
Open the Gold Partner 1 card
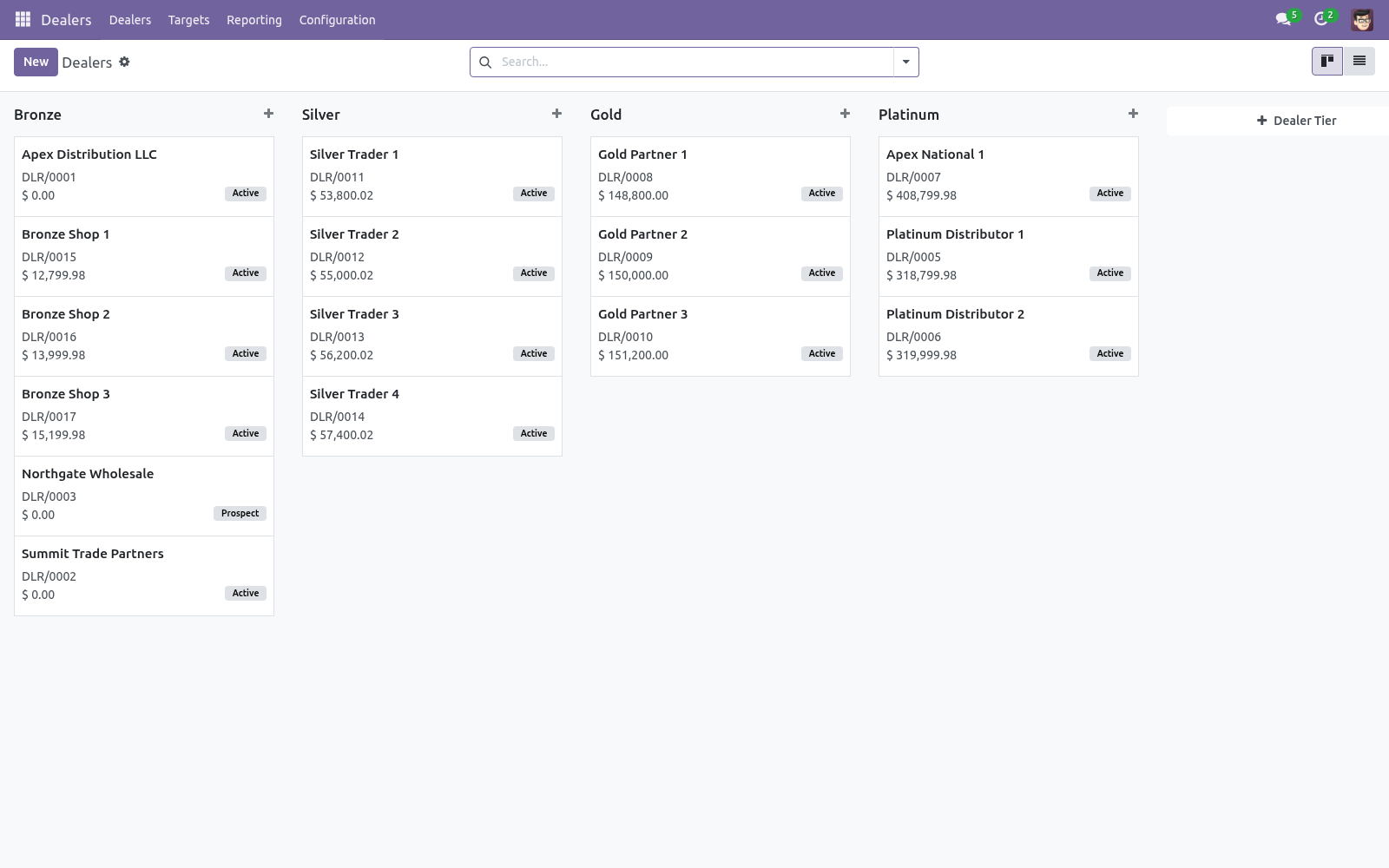click(x=721, y=176)
